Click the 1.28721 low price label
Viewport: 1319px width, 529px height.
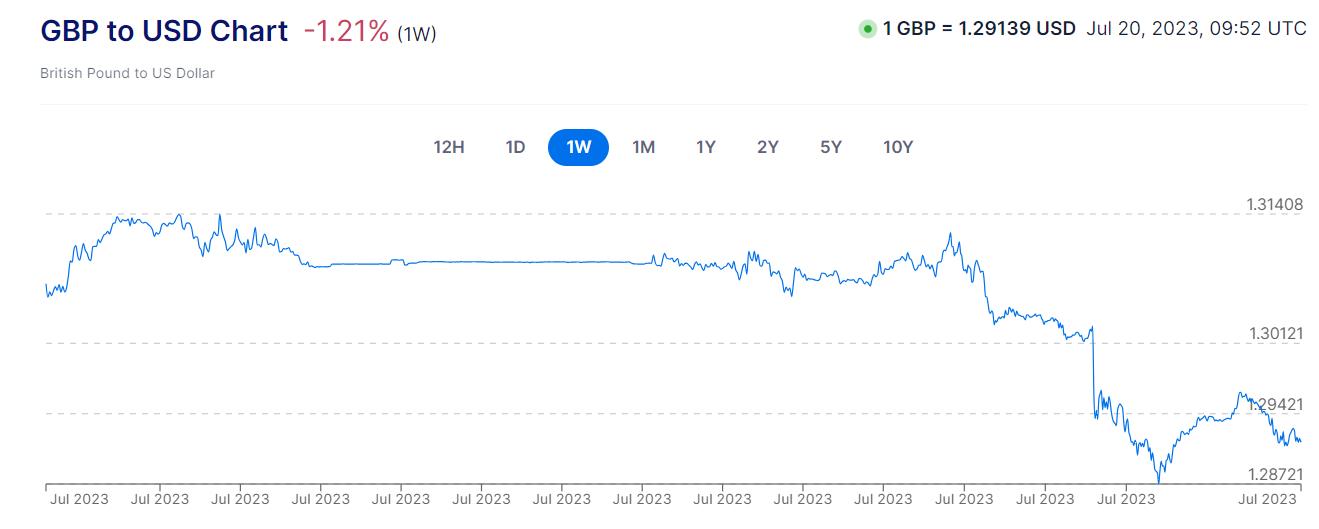coord(1276,471)
